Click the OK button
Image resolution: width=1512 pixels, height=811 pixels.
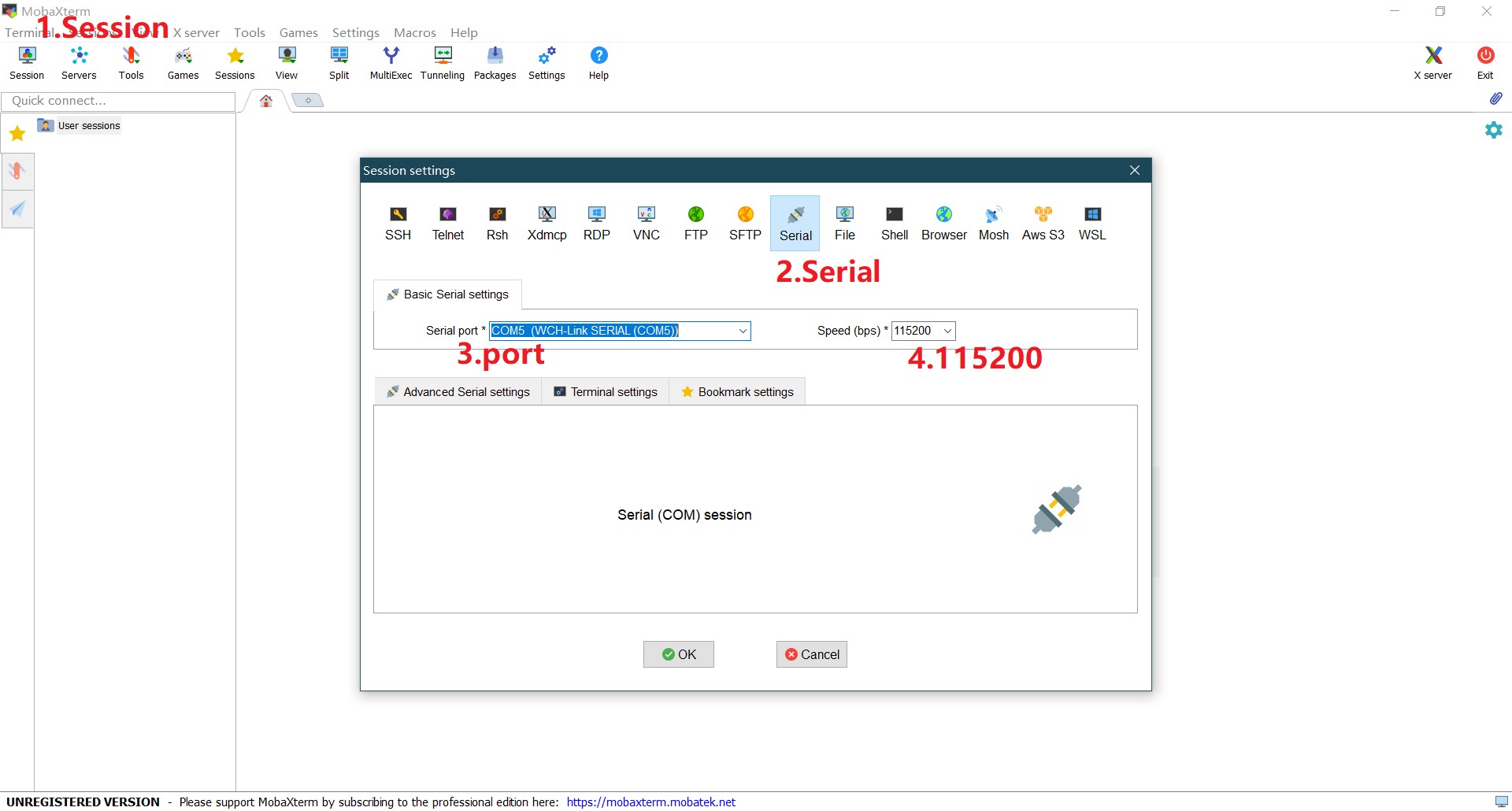(x=679, y=654)
